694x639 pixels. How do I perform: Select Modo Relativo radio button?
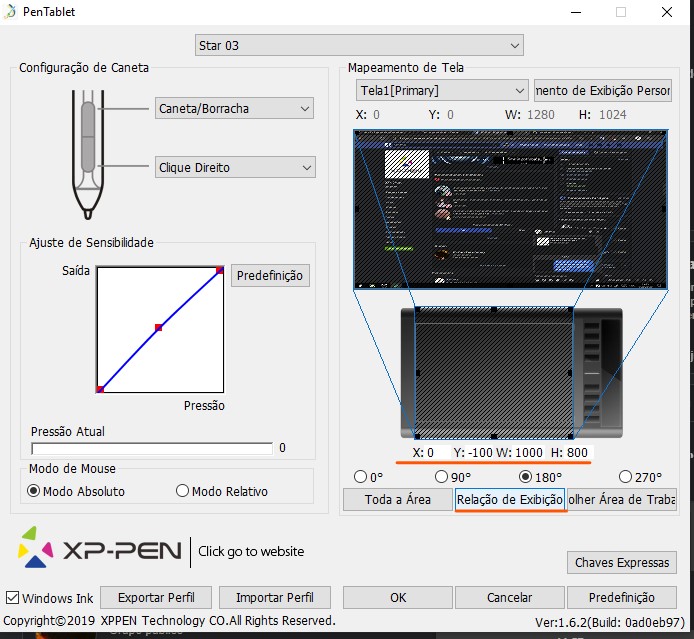[x=182, y=491]
